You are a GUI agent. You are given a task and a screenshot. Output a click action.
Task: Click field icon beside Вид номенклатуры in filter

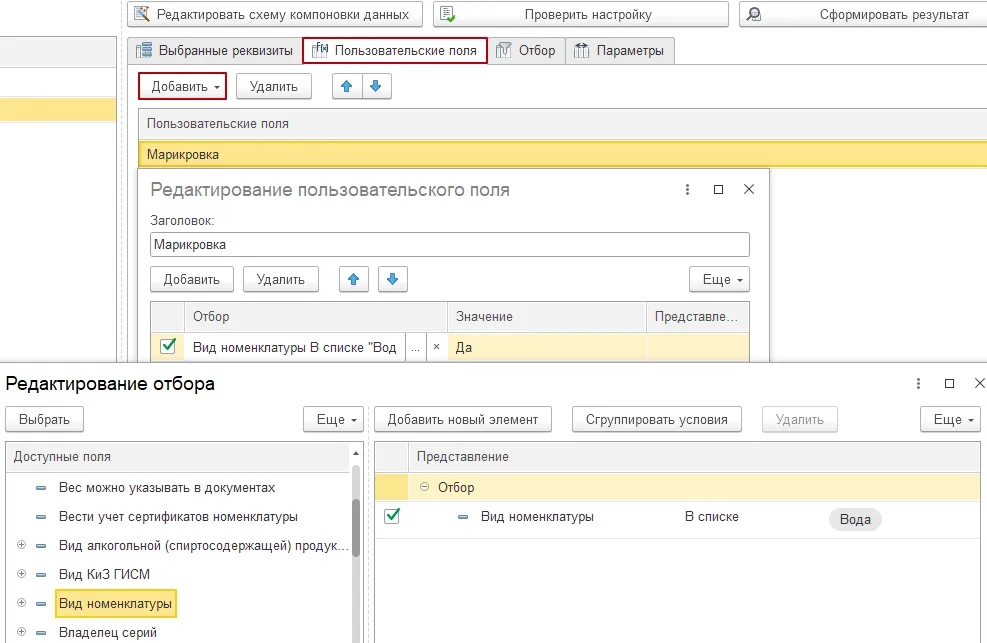463,517
